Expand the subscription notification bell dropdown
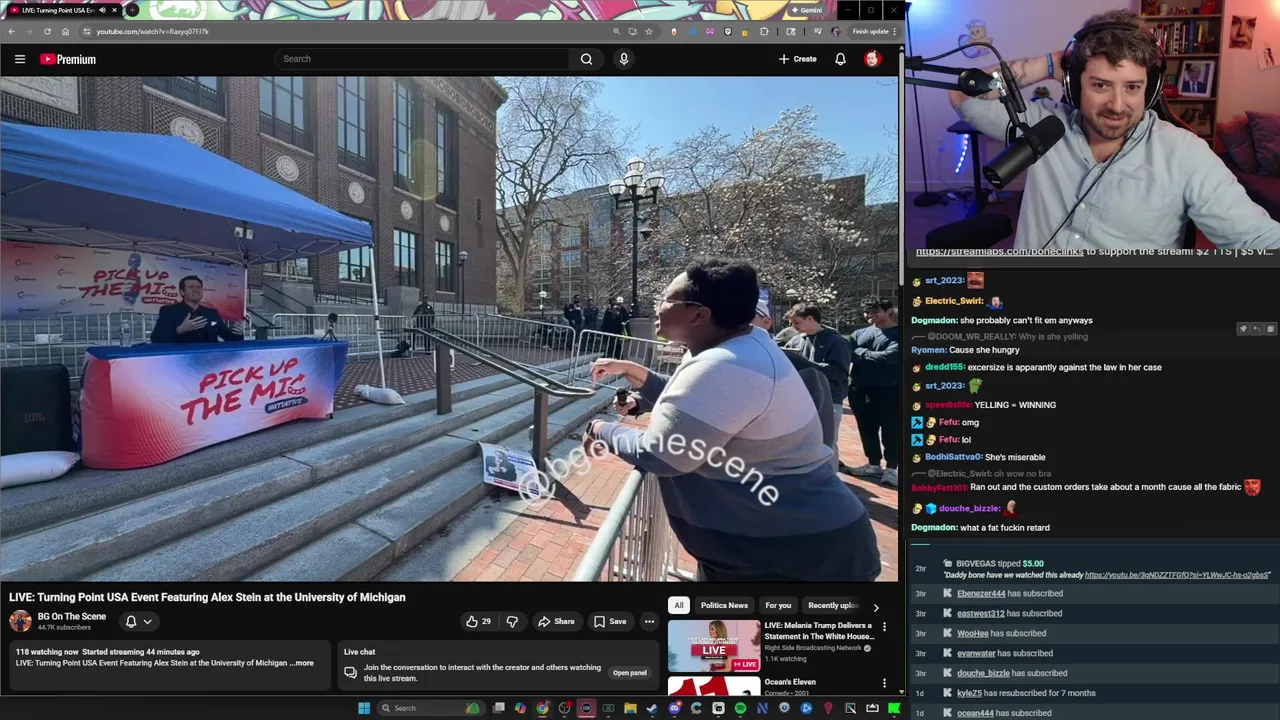1280x720 pixels. tap(138, 621)
